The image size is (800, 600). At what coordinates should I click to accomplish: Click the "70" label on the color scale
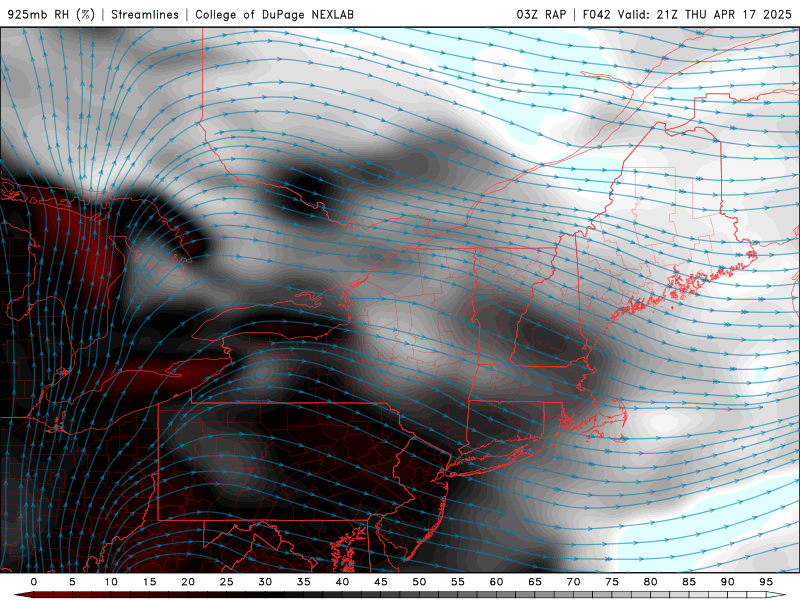573,582
